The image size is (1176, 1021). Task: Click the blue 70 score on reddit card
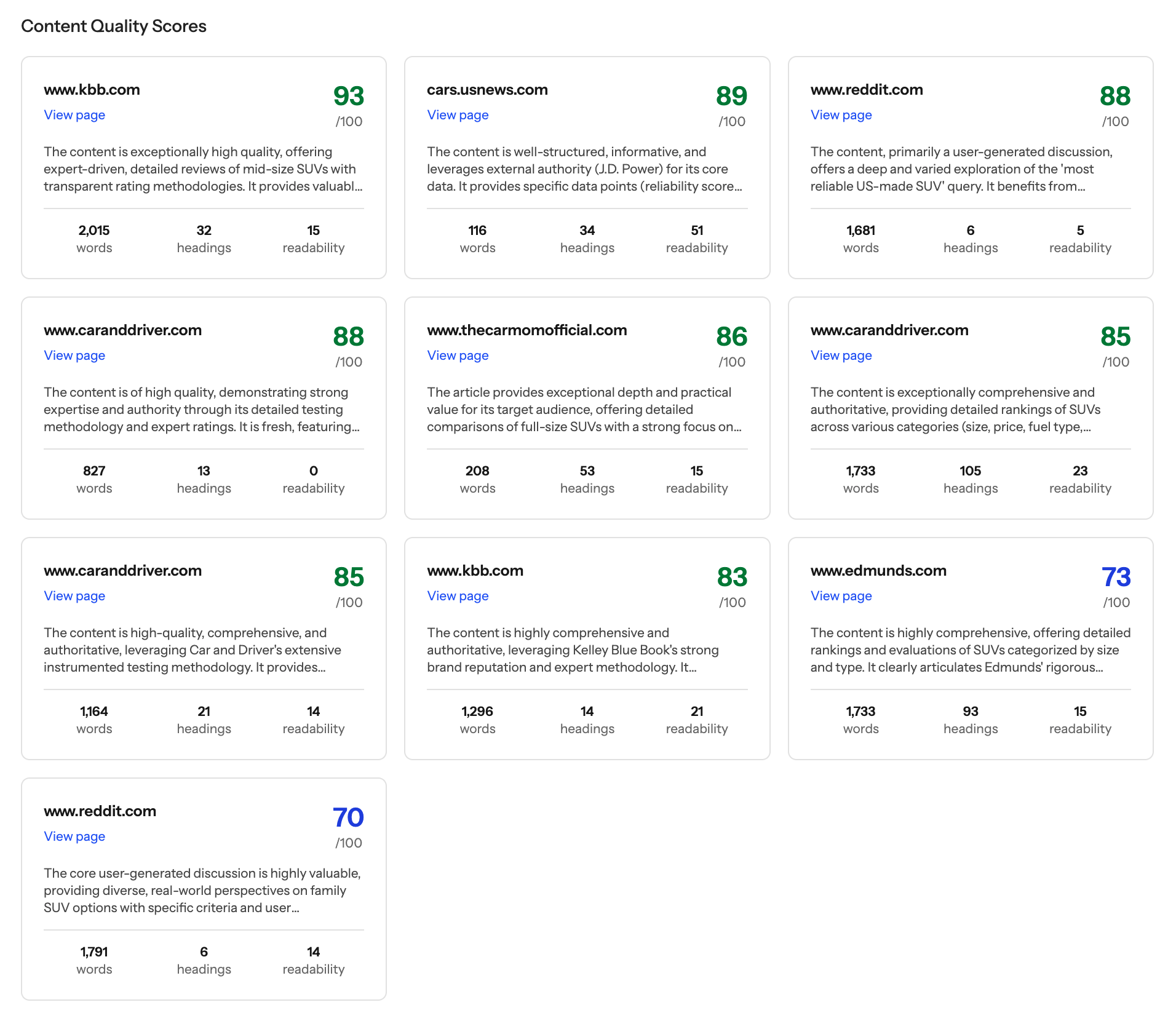[x=348, y=817]
